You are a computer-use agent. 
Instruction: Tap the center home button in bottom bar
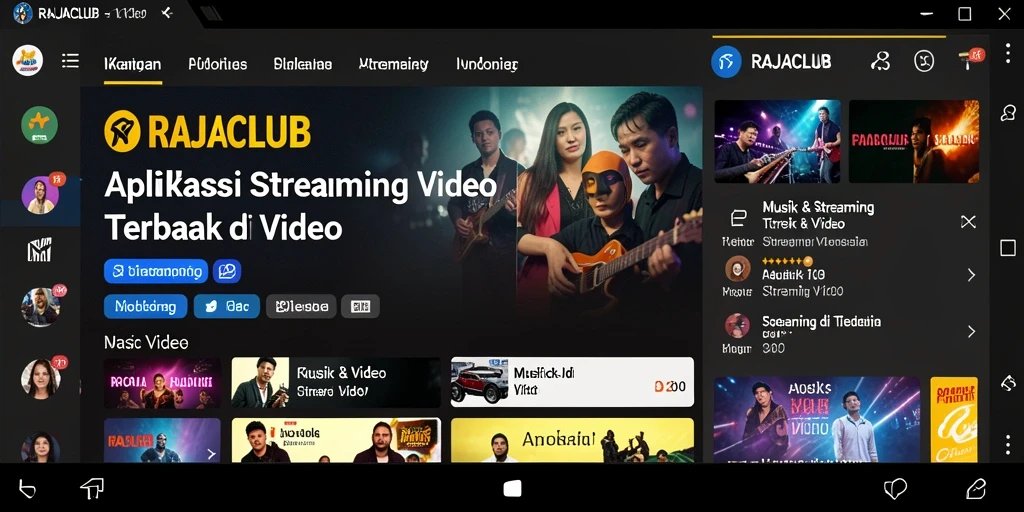coord(513,488)
